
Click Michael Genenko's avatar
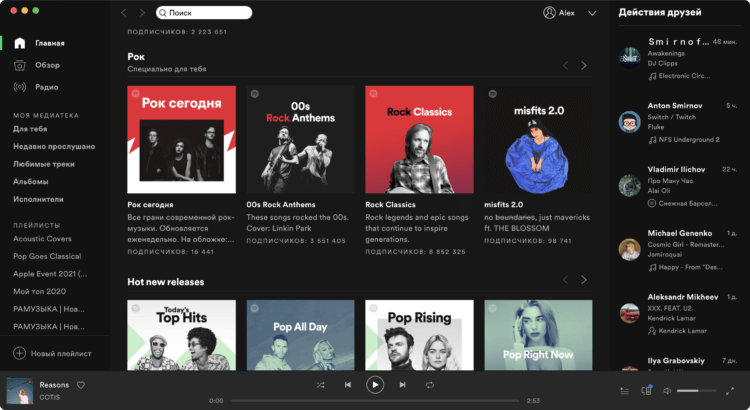(629, 249)
